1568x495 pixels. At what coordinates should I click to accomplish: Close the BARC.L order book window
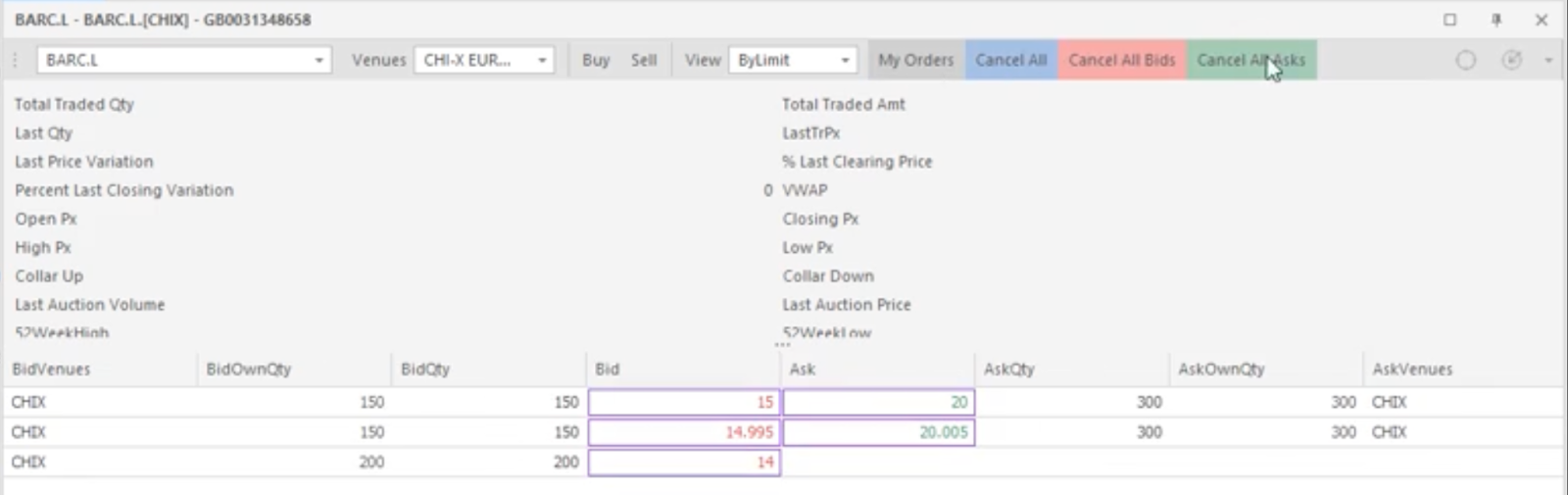click(1541, 20)
